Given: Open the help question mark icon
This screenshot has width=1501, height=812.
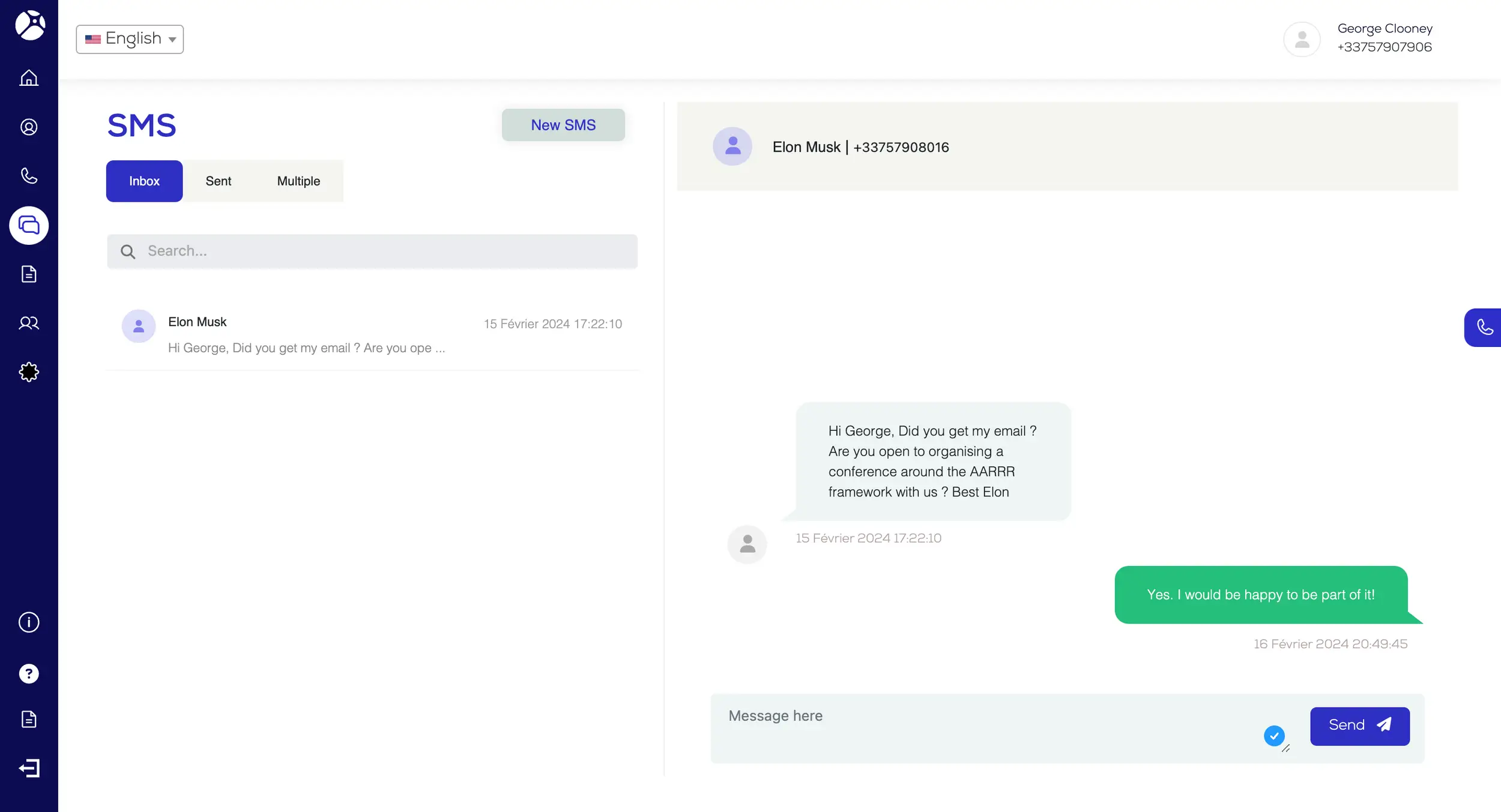Looking at the screenshot, I should coord(29,674).
